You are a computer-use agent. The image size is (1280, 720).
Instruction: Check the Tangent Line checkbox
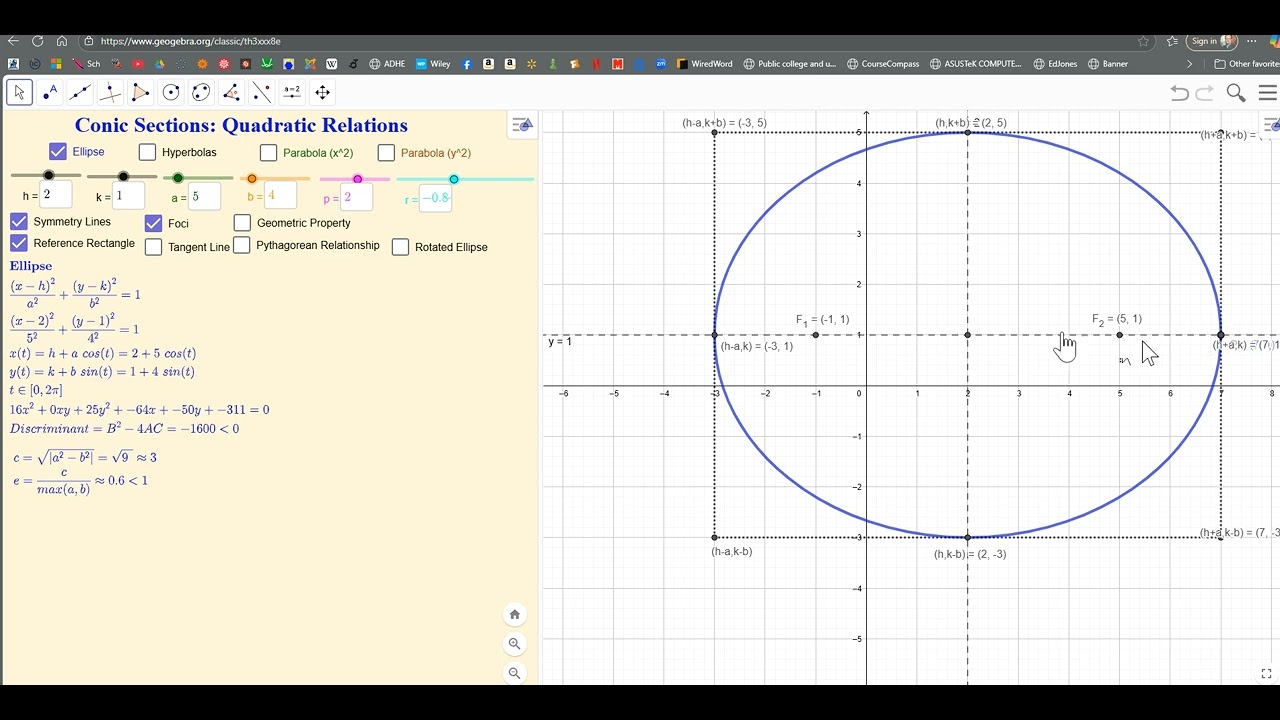coord(153,247)
